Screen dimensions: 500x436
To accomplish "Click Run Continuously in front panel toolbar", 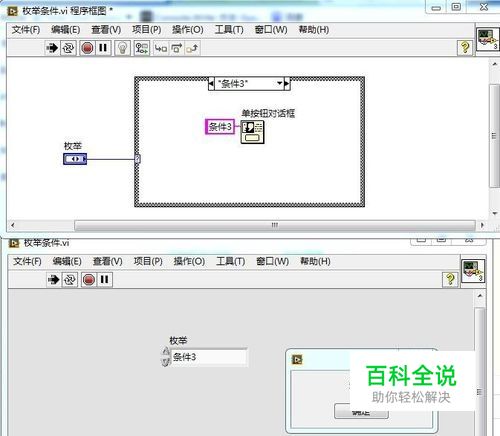I will point(70,279).
